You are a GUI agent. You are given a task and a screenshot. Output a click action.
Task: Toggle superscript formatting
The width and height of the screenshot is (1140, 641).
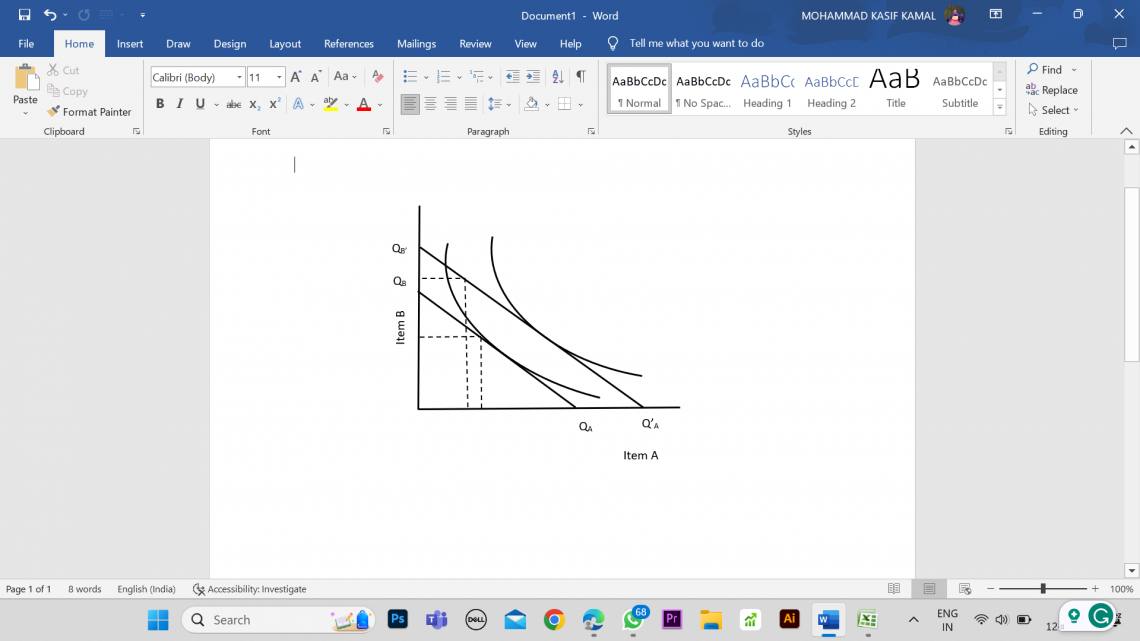[x=272, y=103]
